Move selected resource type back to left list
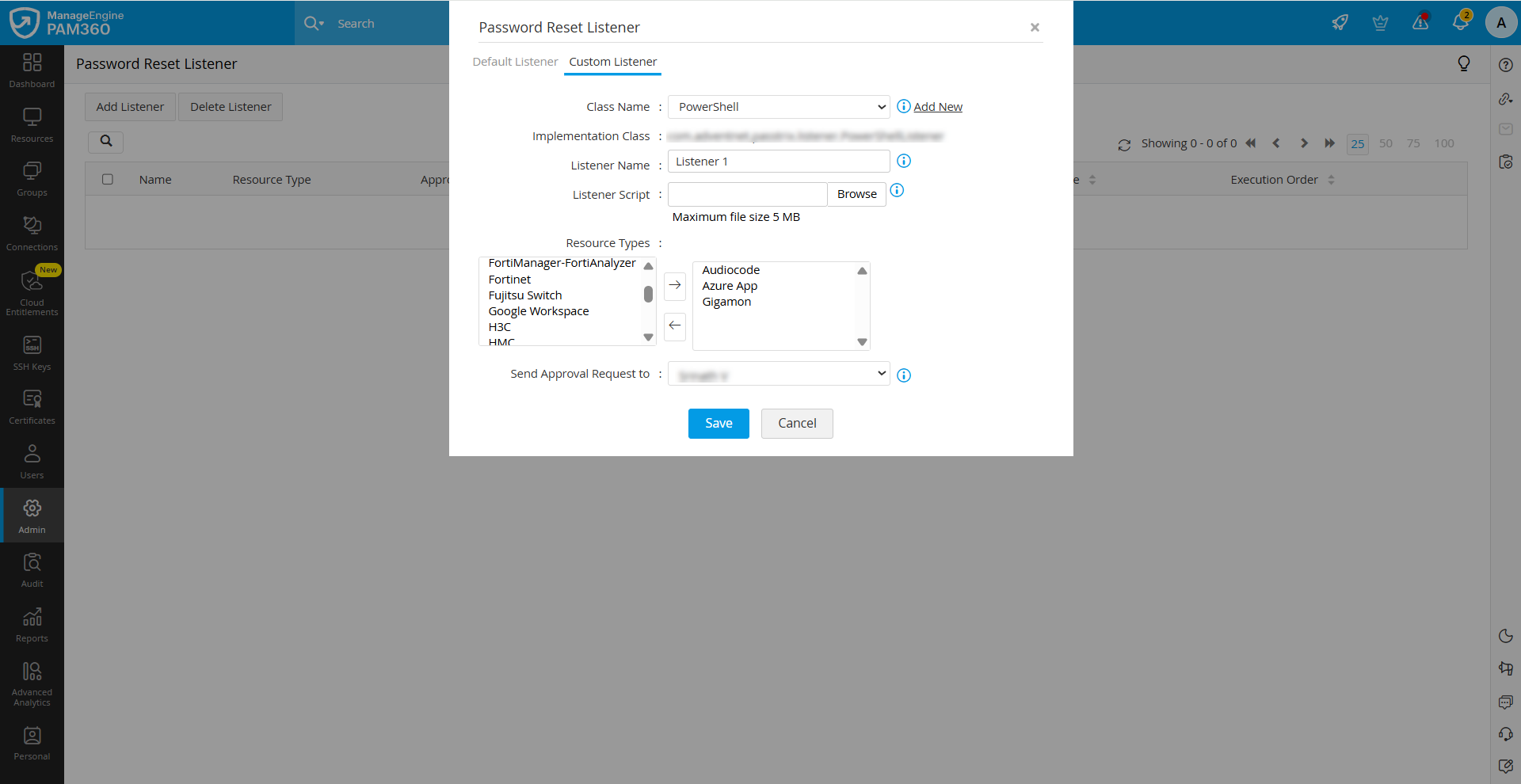This screenshot has width=1521, height=784. 675,325
